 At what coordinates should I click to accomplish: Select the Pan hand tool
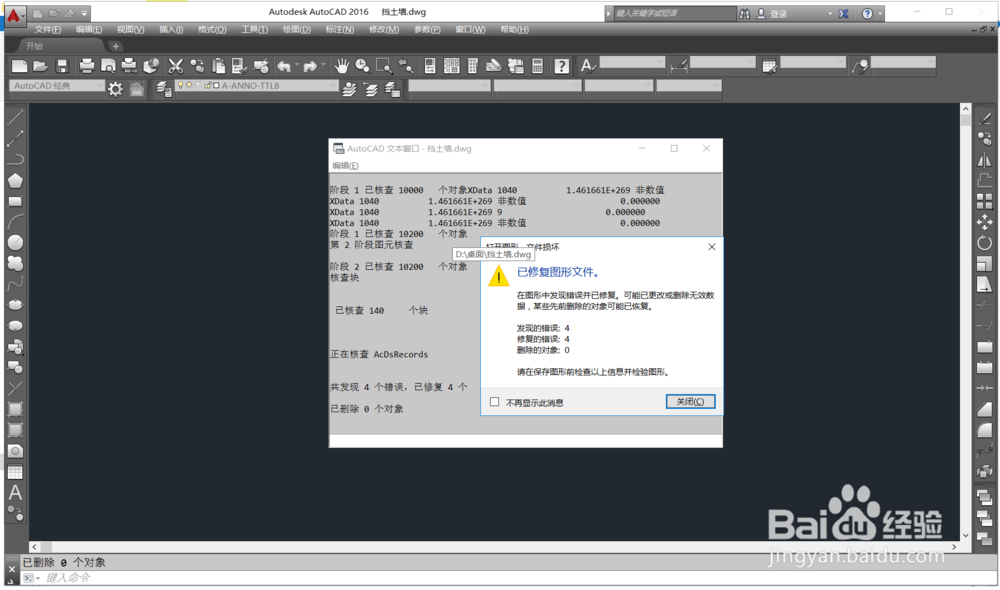click(342, 66)
